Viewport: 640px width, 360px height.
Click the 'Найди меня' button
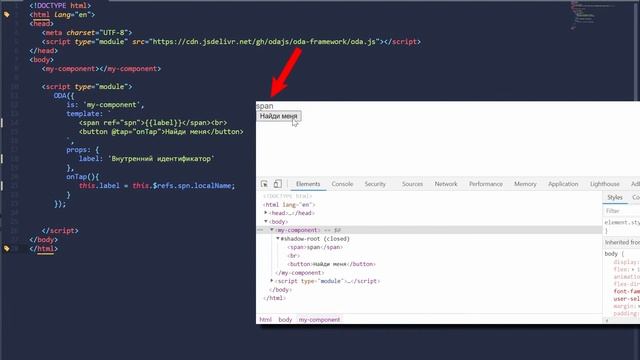pyautogui.click(x=279, y=116)
